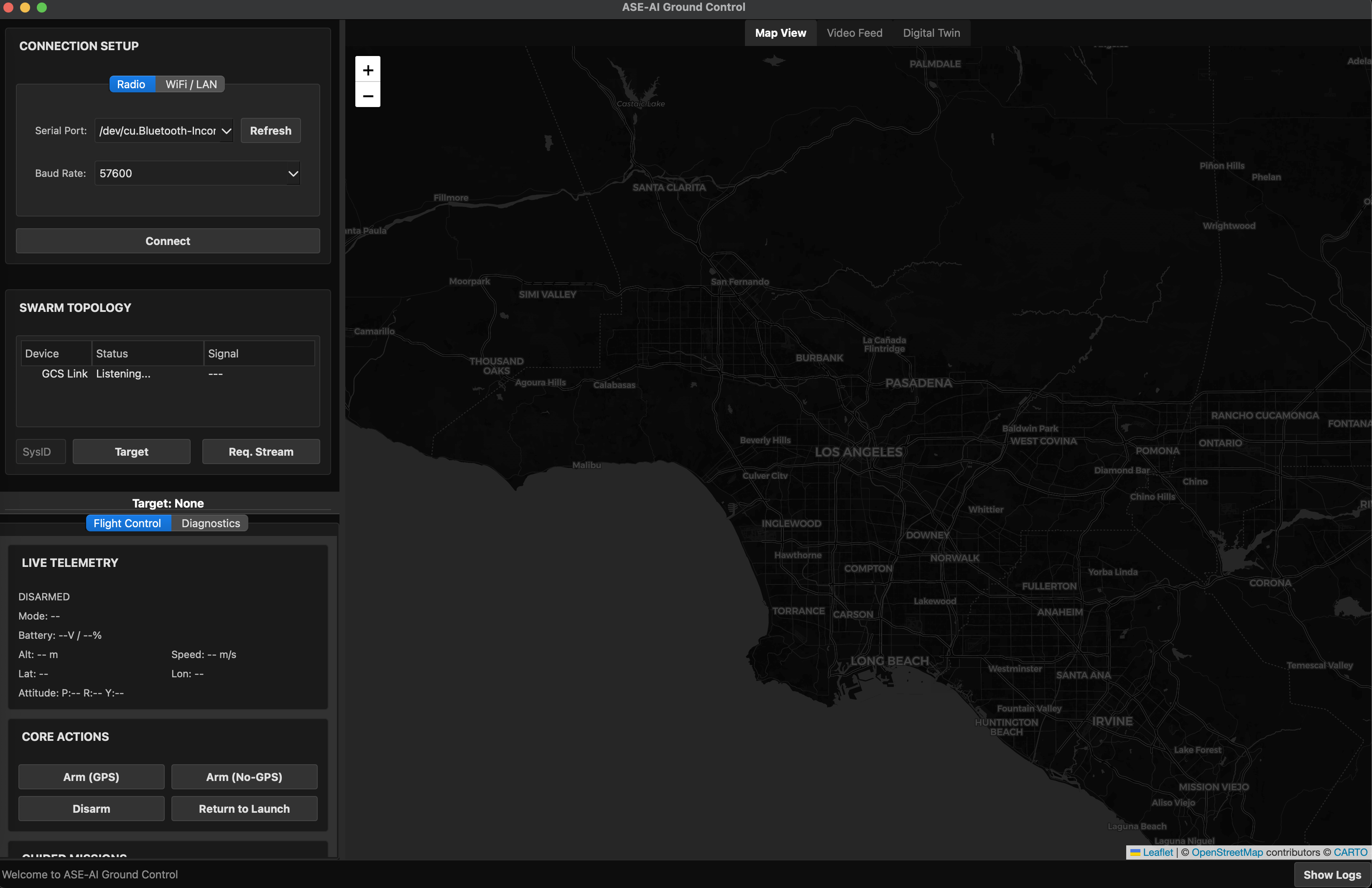Click Show Logs in the status bar
This screenshot has height=888, width=1372.
pos(1331,875)
